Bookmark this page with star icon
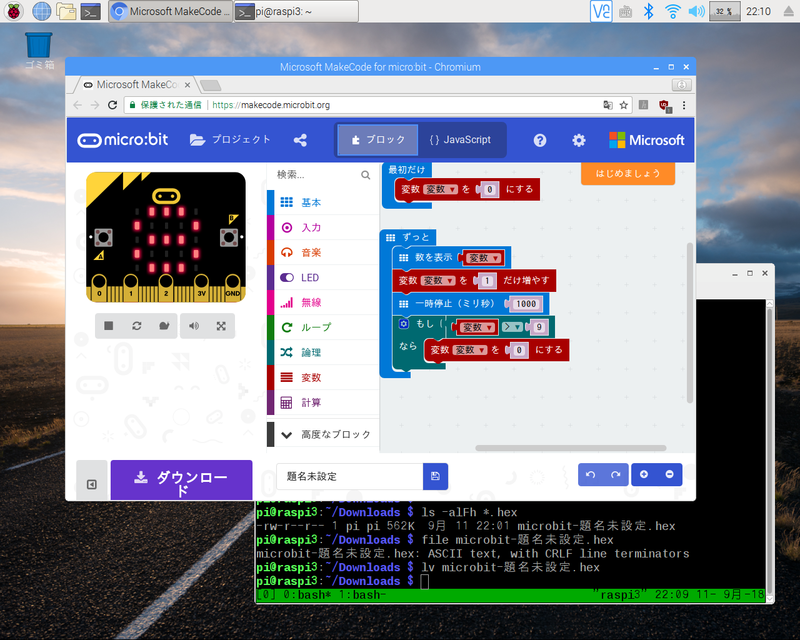 [623, 105]
